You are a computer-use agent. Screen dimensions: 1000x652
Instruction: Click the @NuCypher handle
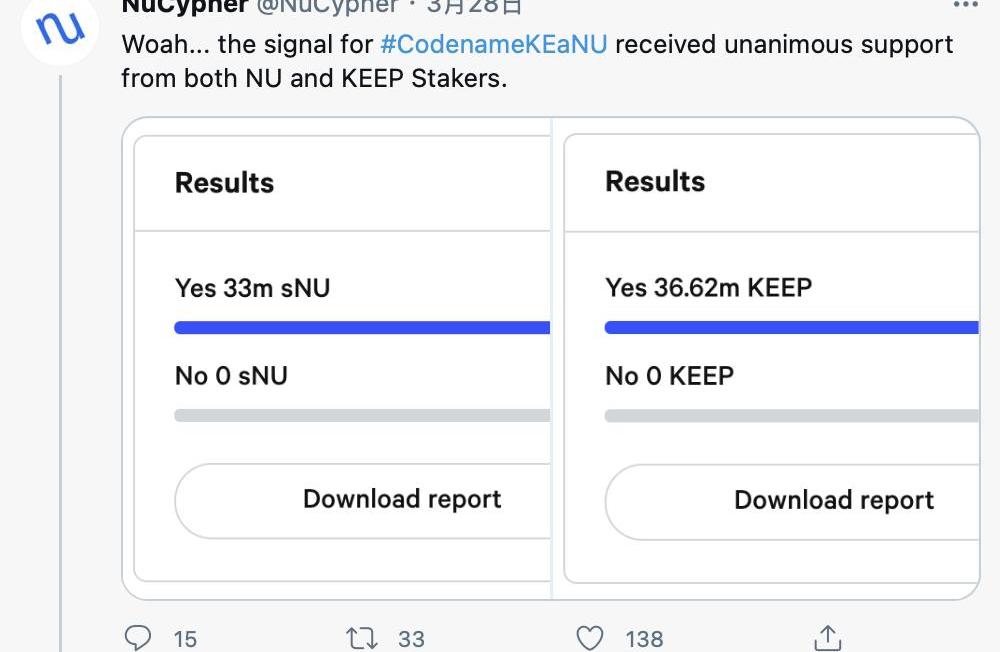[x=326, y=6]
